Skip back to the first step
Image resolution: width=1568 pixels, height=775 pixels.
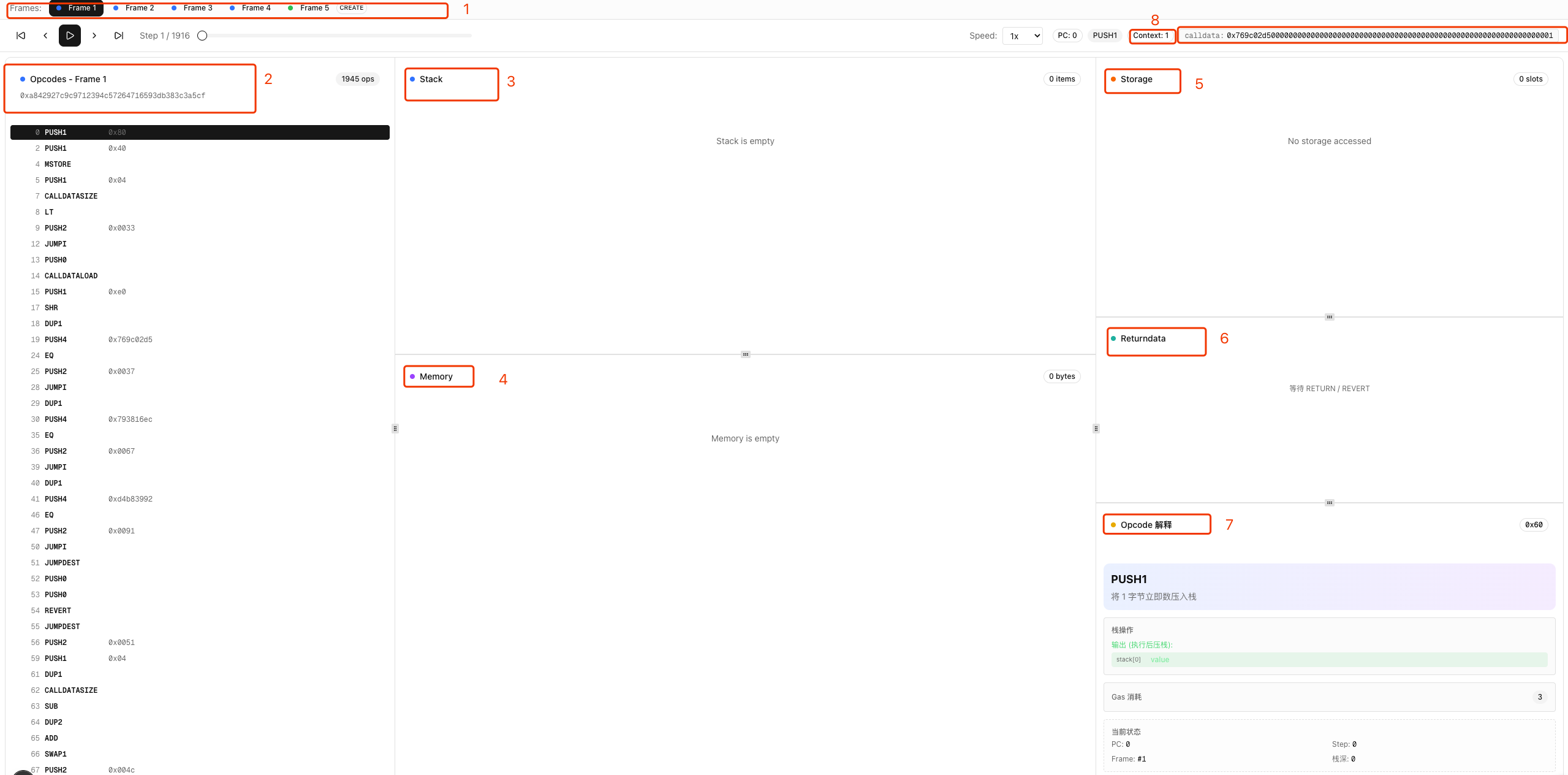(20, 35)
